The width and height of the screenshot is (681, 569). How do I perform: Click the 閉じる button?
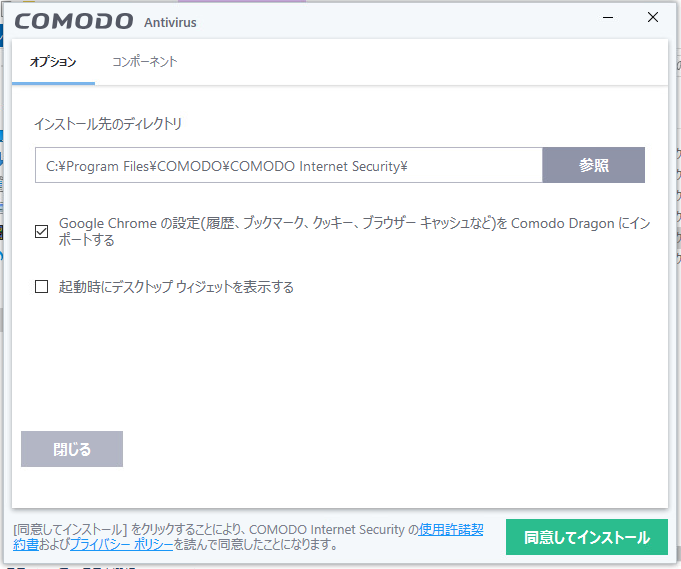pos(72,449)
